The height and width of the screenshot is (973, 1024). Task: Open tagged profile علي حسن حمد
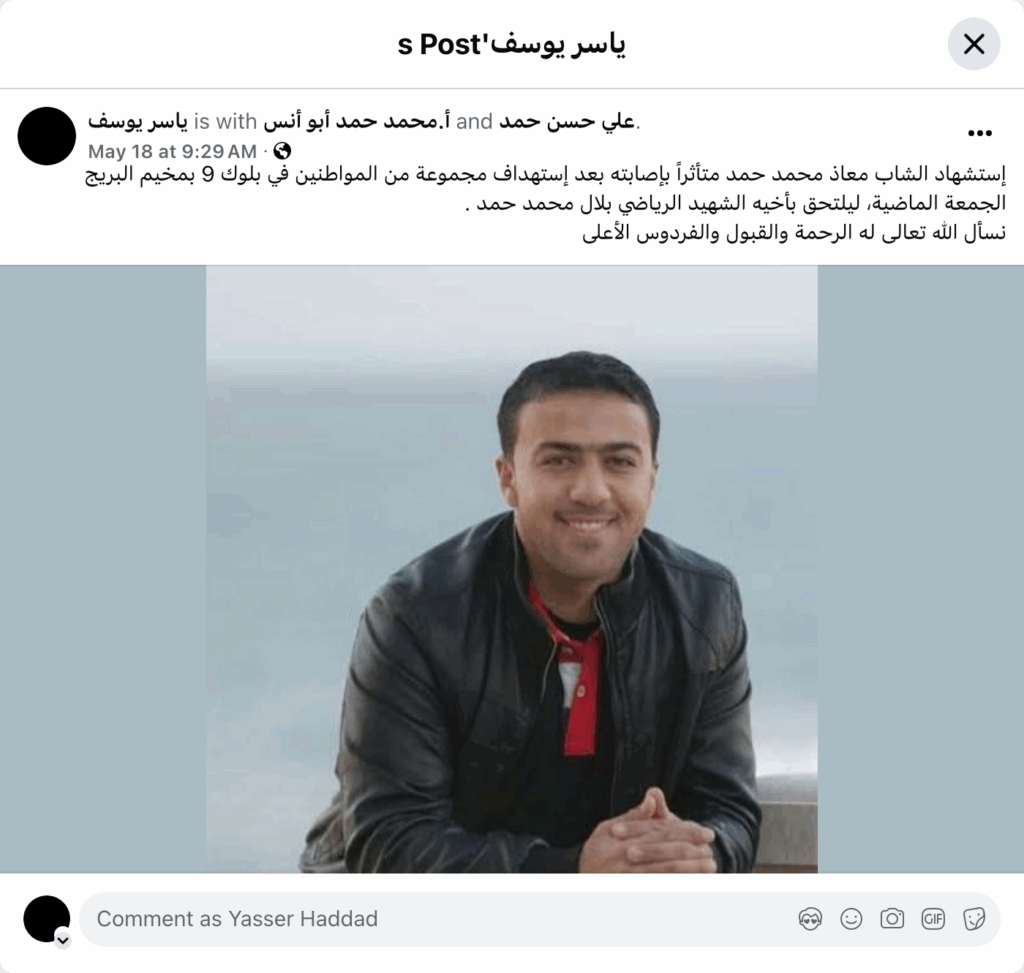coord(568,121)
